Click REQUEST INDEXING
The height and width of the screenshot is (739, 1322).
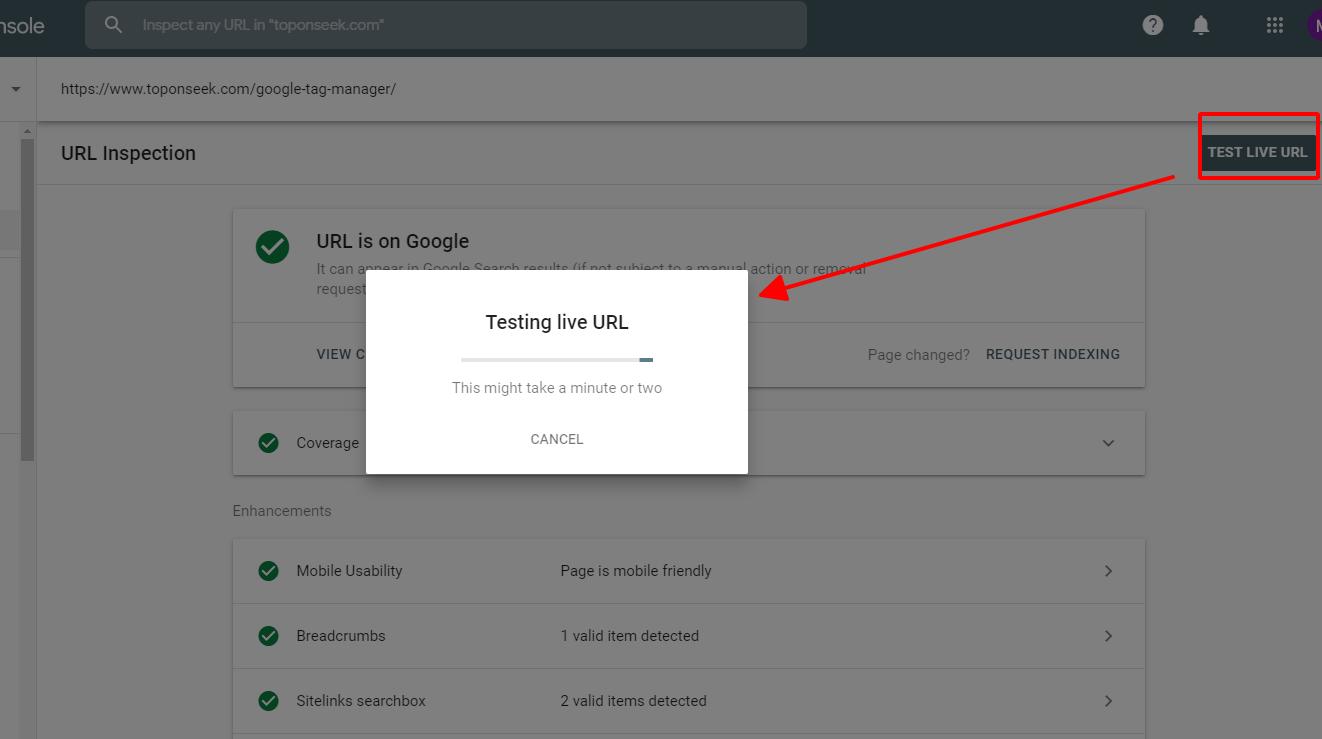pyautogui.click(x=1052, y=354)
